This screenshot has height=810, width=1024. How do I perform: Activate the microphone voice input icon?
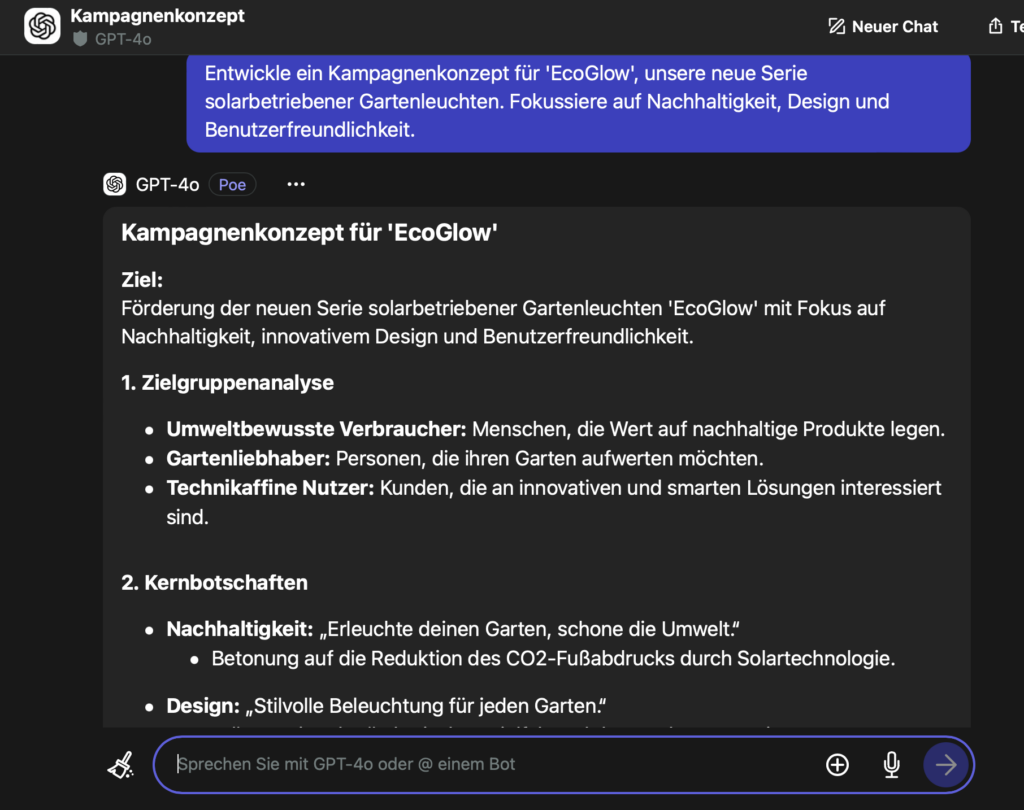pos(891,765)
